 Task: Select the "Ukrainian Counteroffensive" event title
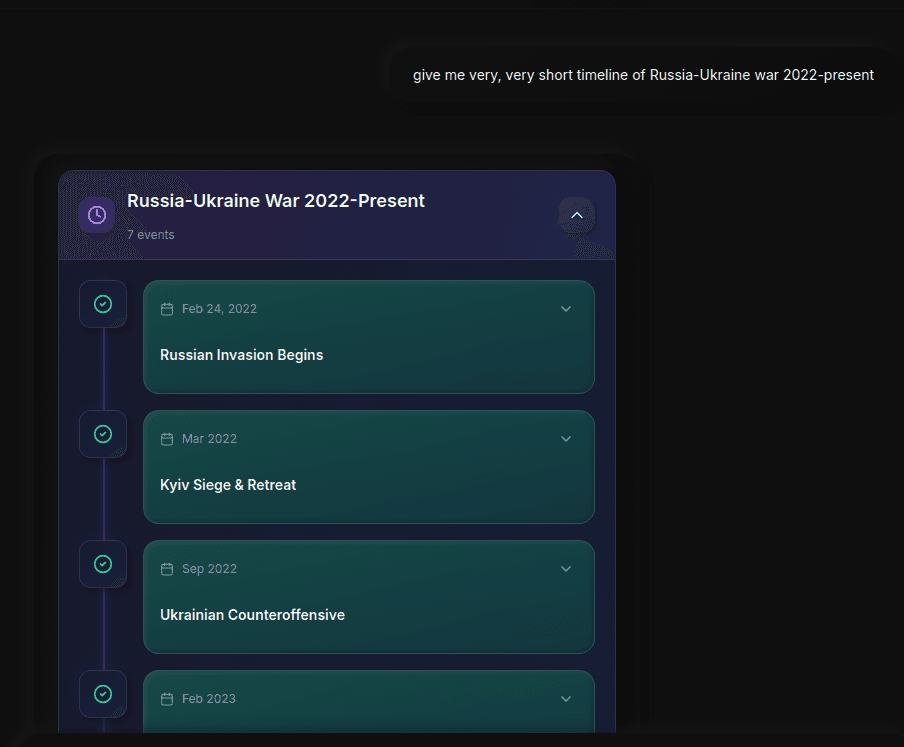pyautogui.click(x=252, y=615)
